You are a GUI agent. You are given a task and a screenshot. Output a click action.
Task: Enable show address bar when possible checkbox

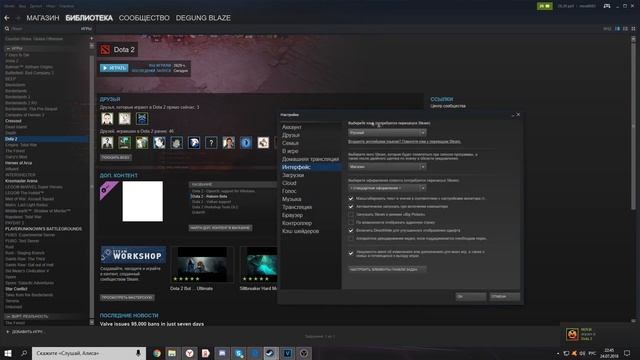[x=351, y=222]
